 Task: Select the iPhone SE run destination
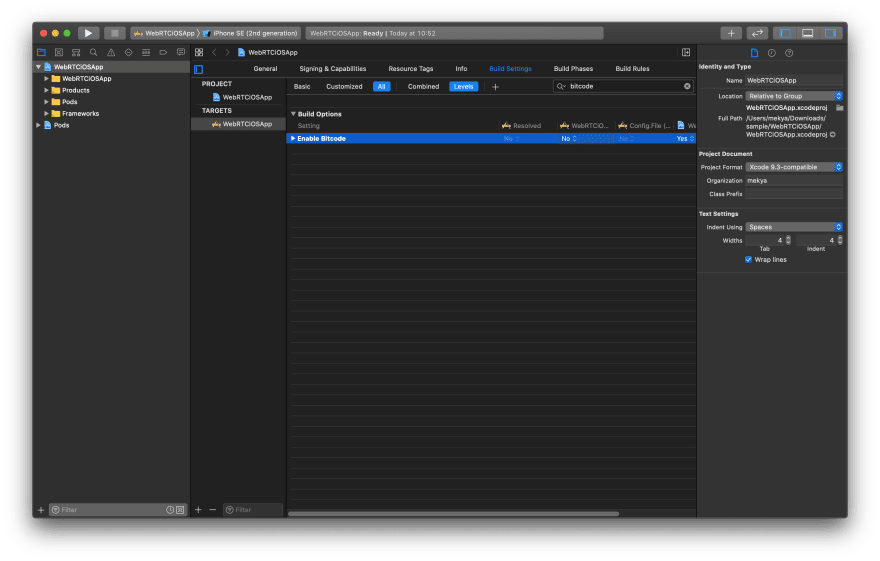click(250, 33)
